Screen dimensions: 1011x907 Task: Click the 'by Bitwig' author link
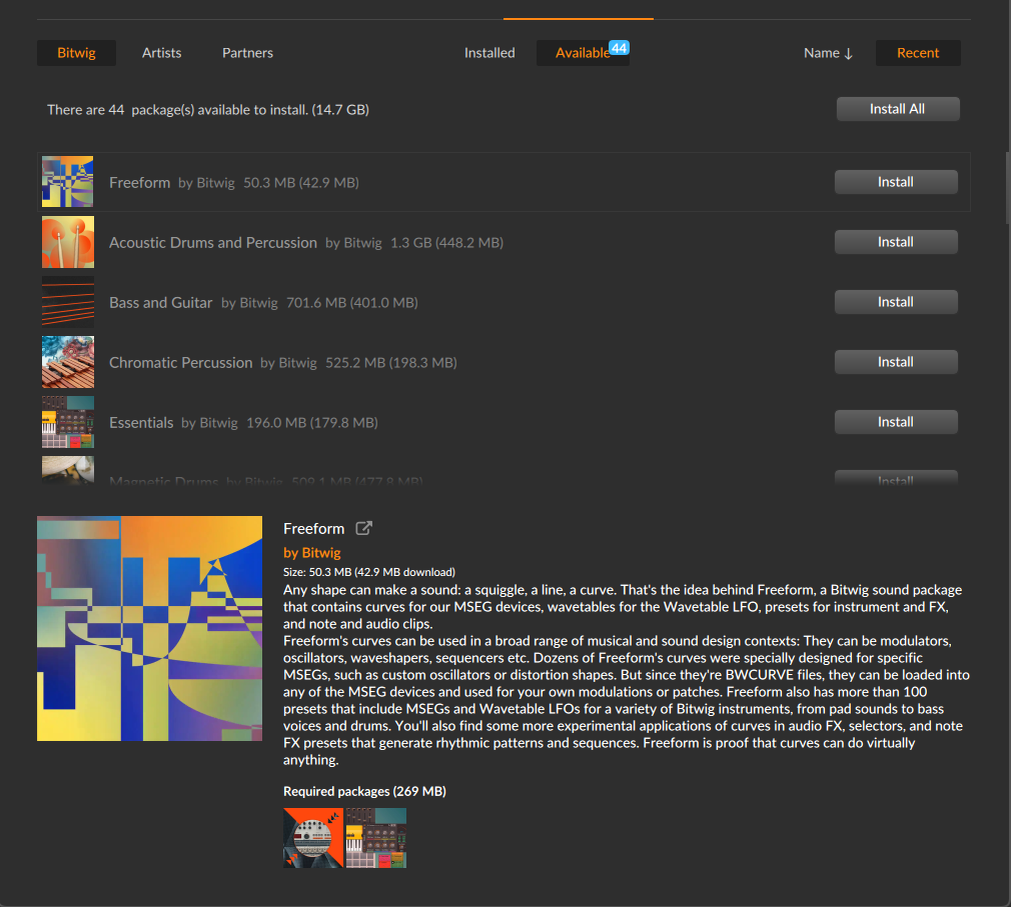[312, 552]
